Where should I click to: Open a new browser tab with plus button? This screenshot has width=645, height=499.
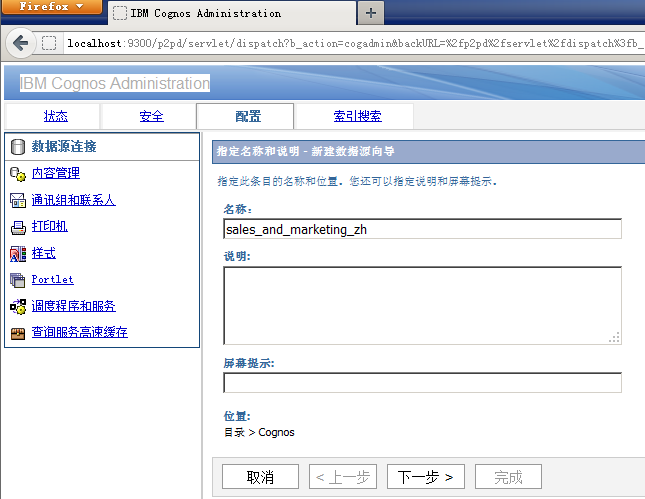[x=371, y=13]
